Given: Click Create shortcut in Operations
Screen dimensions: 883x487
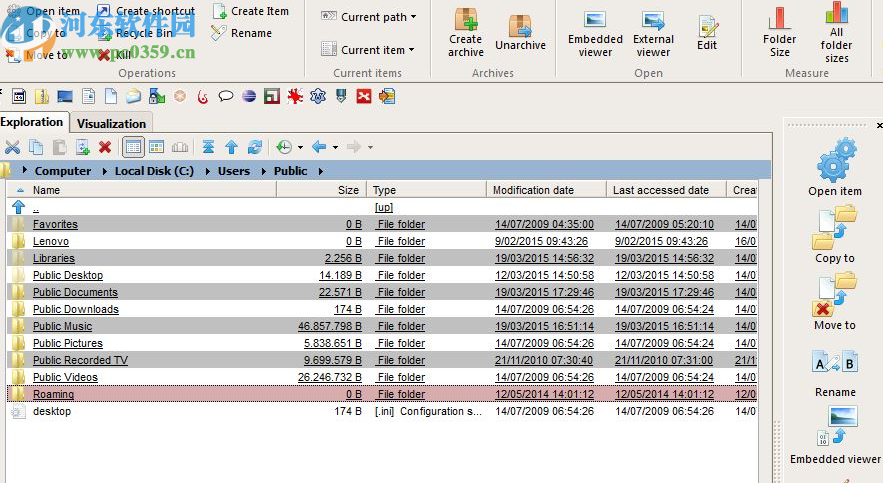Looking at the screenshot, I should click(x=145, y=11).
